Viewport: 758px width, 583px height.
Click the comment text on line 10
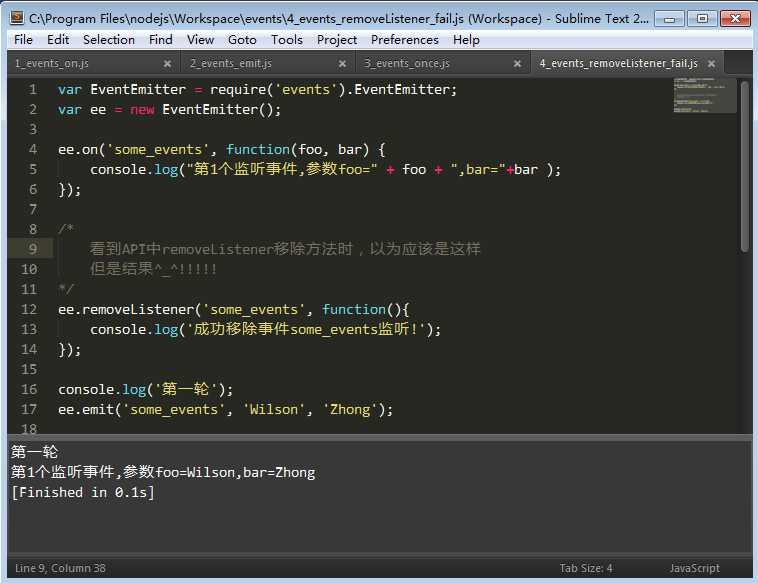(x=153, y=269)
